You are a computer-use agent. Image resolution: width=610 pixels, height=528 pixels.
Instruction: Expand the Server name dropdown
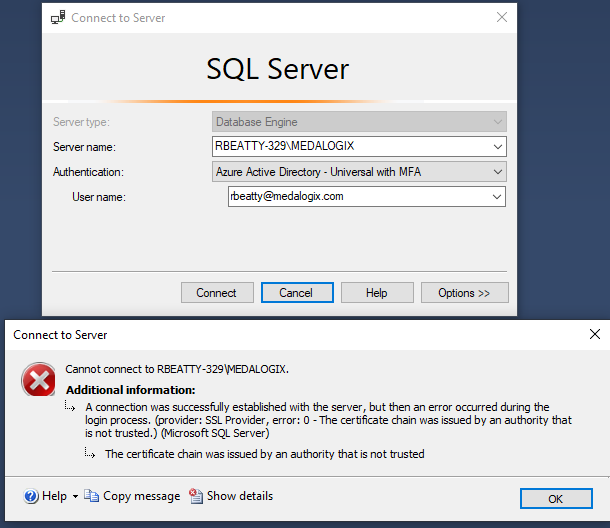tap(498, 147)
